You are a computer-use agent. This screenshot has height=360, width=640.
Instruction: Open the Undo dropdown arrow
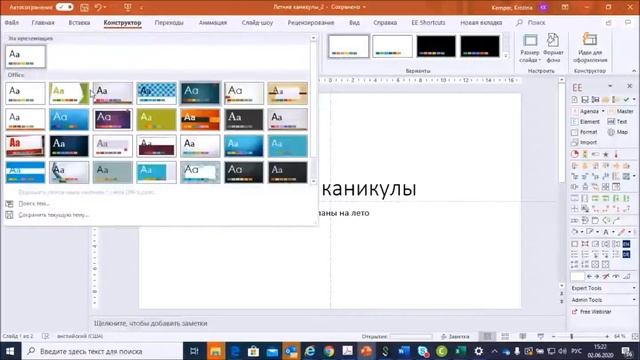point(105,7)
